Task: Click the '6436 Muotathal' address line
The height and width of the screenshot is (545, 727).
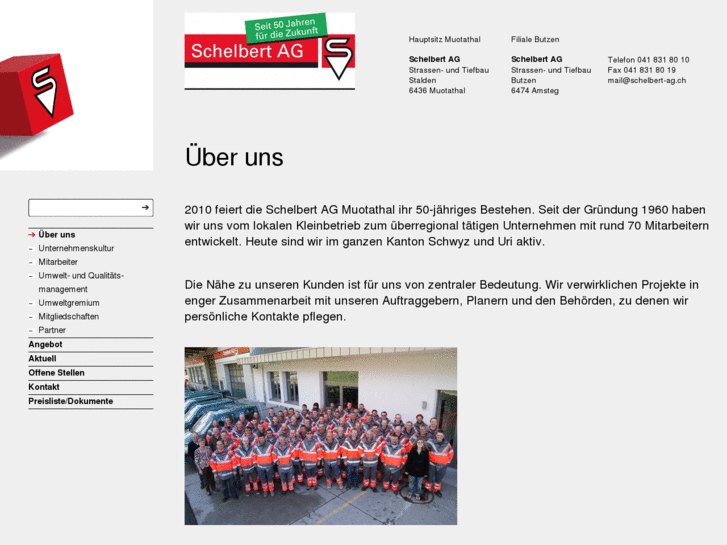Action: (437, 90)
